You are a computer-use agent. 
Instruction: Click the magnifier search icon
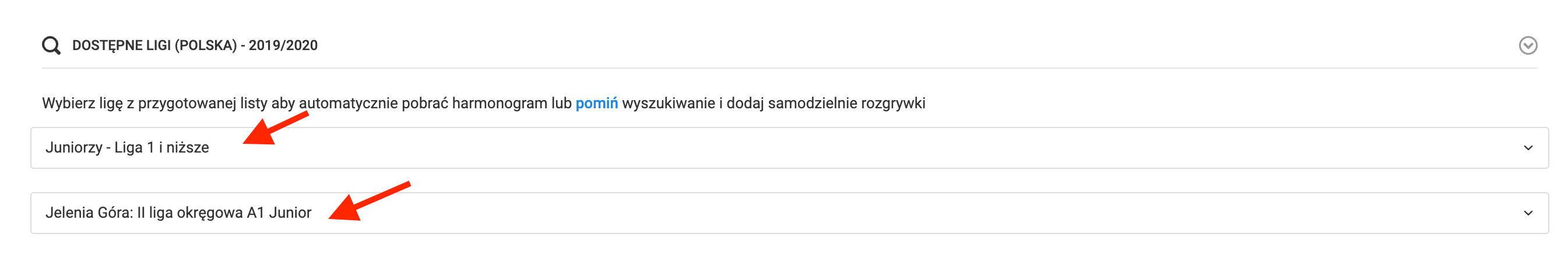pyautogui.click(x=51, y=45)
